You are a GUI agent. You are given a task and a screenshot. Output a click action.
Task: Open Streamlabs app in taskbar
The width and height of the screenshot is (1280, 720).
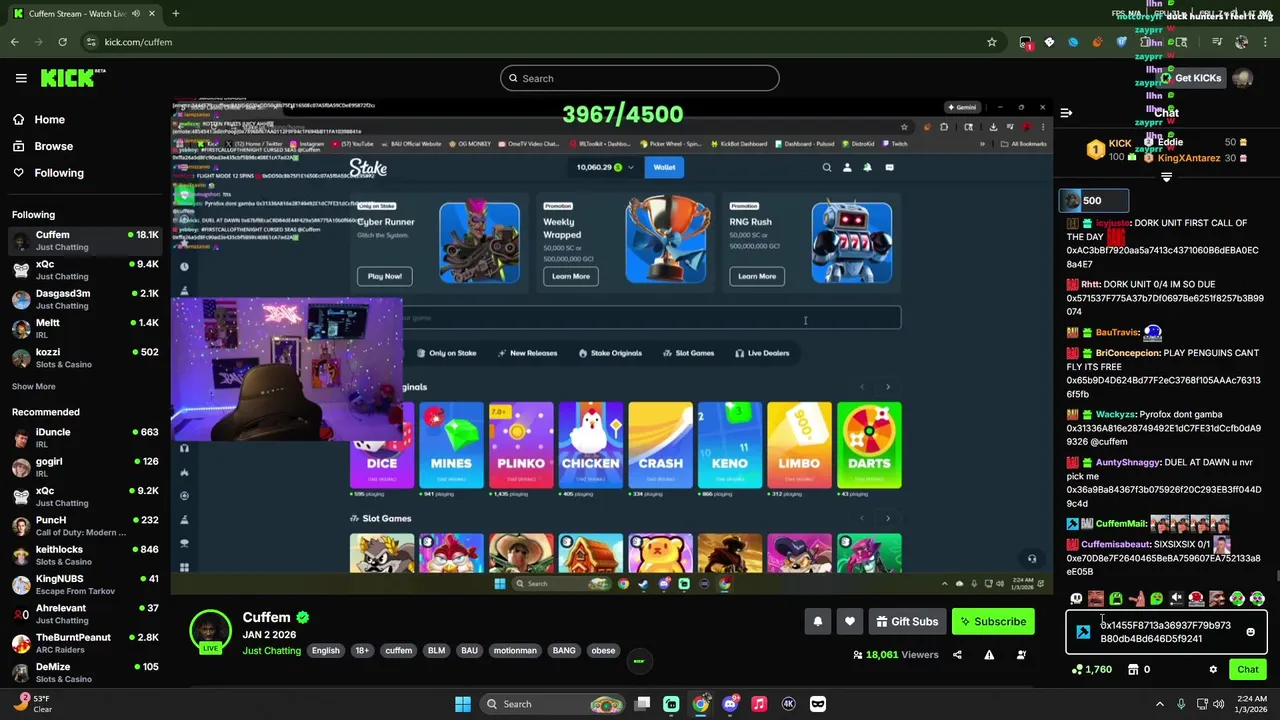[x=671, y=704]
